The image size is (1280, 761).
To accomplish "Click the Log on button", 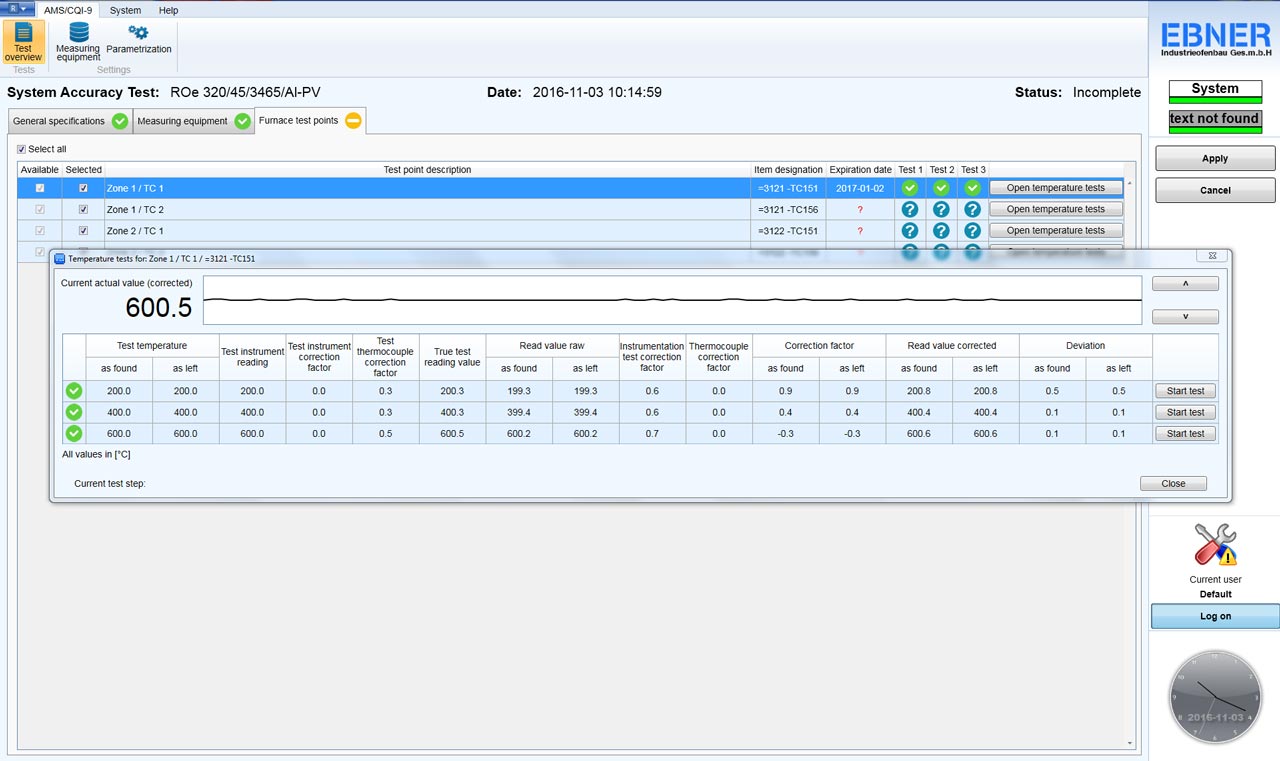I will coord(1215,616).
